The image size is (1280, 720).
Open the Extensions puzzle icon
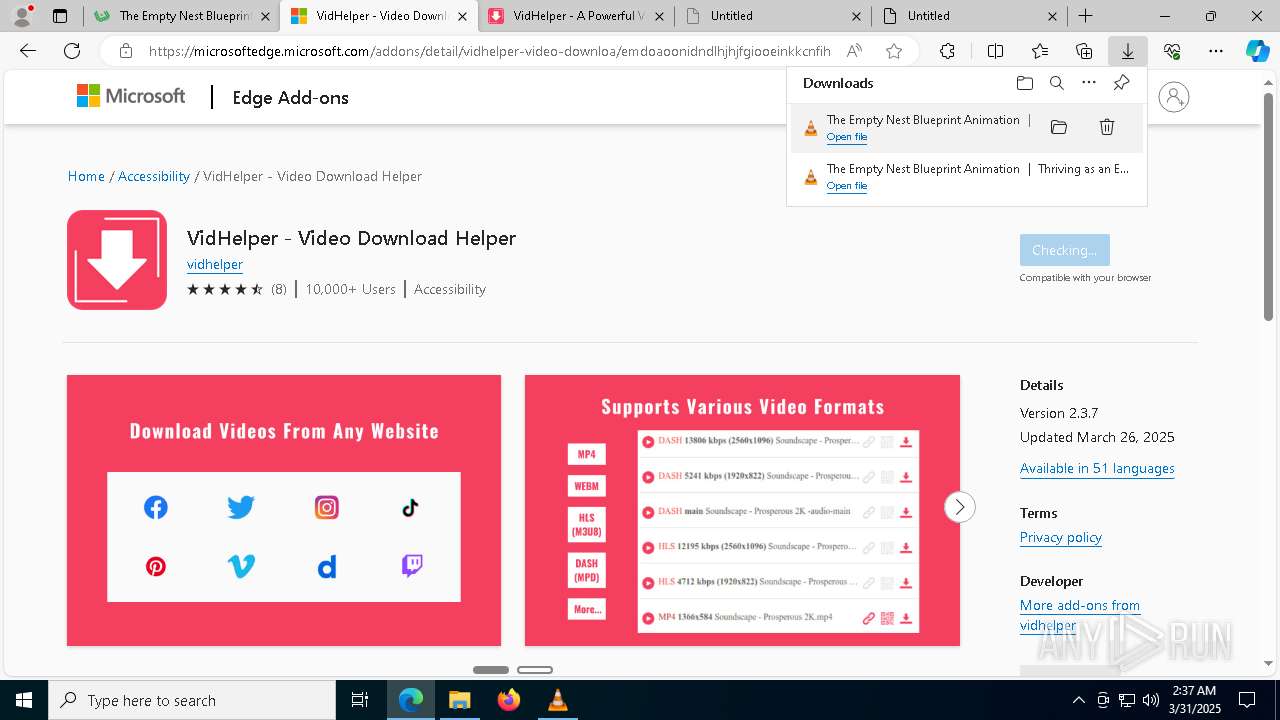pos(947,51)
